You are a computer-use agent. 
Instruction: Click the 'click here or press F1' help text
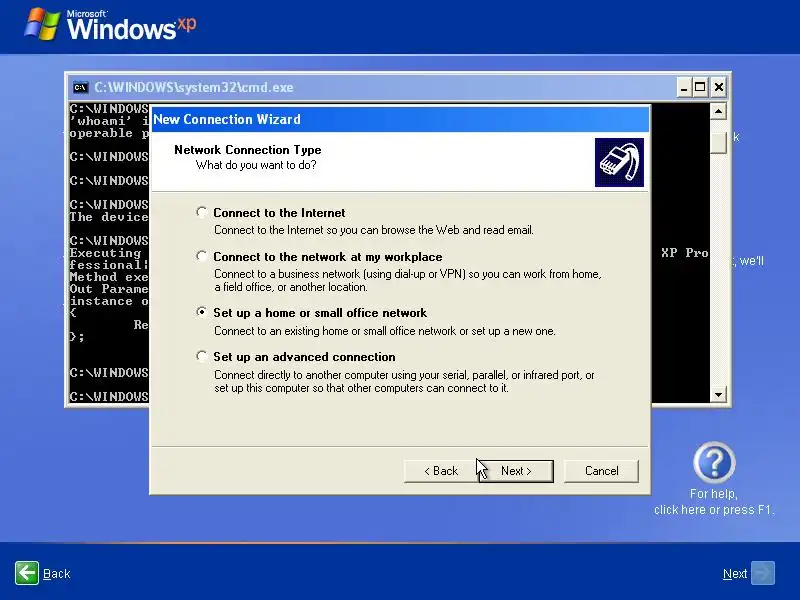coord(714,510)
